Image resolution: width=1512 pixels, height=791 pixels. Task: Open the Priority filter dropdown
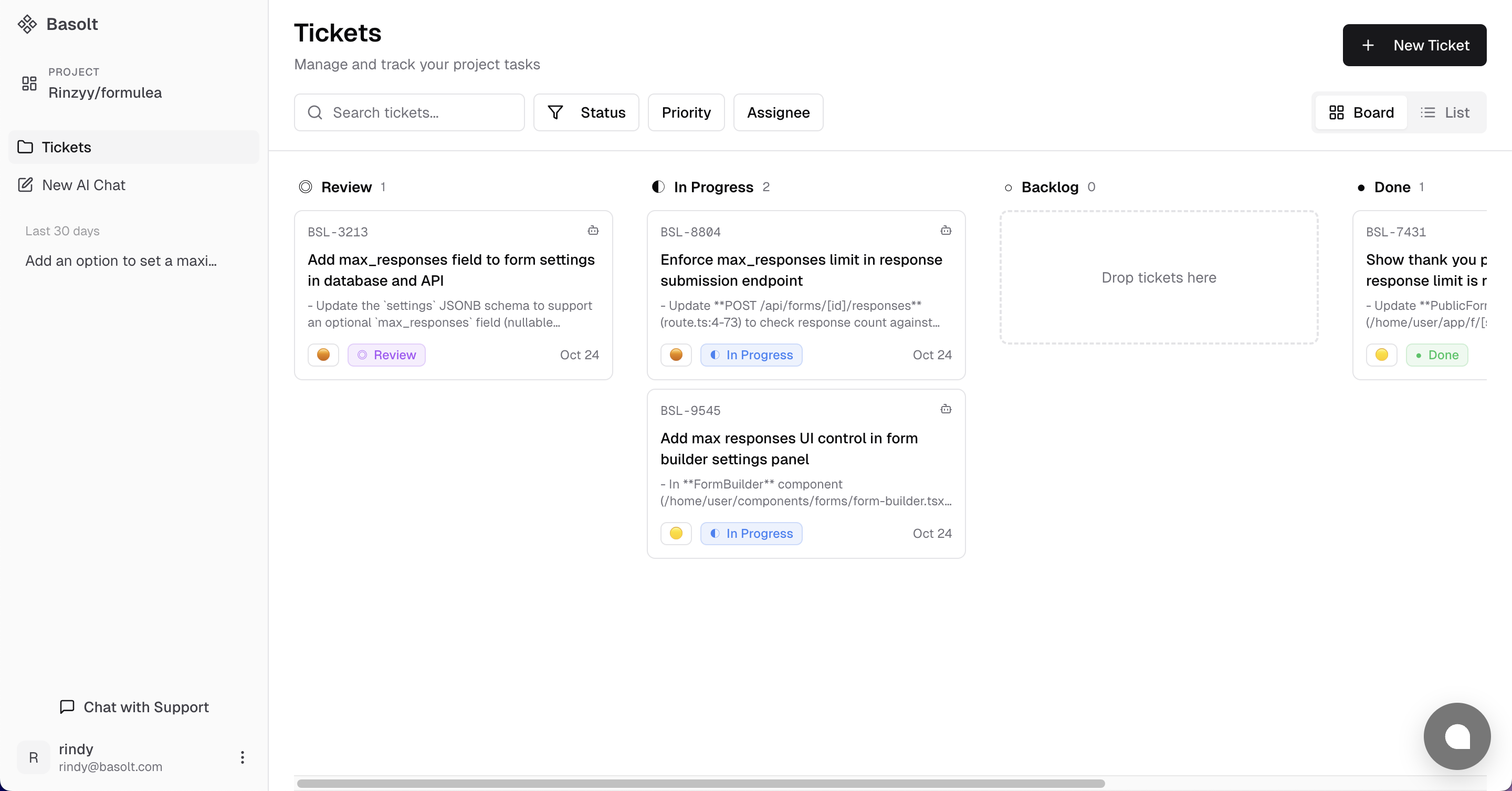(x=686, y=112)
